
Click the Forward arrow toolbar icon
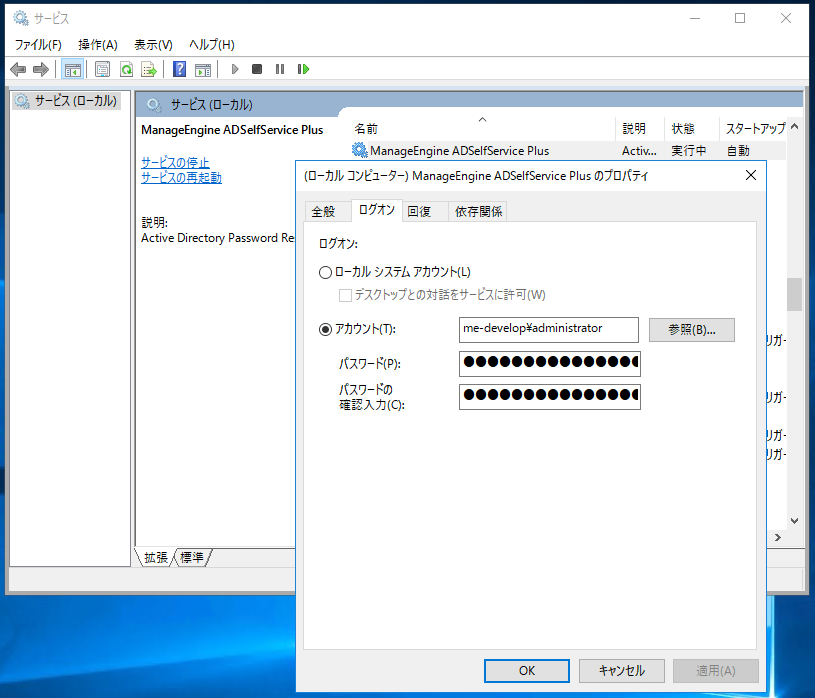[41, 69]
